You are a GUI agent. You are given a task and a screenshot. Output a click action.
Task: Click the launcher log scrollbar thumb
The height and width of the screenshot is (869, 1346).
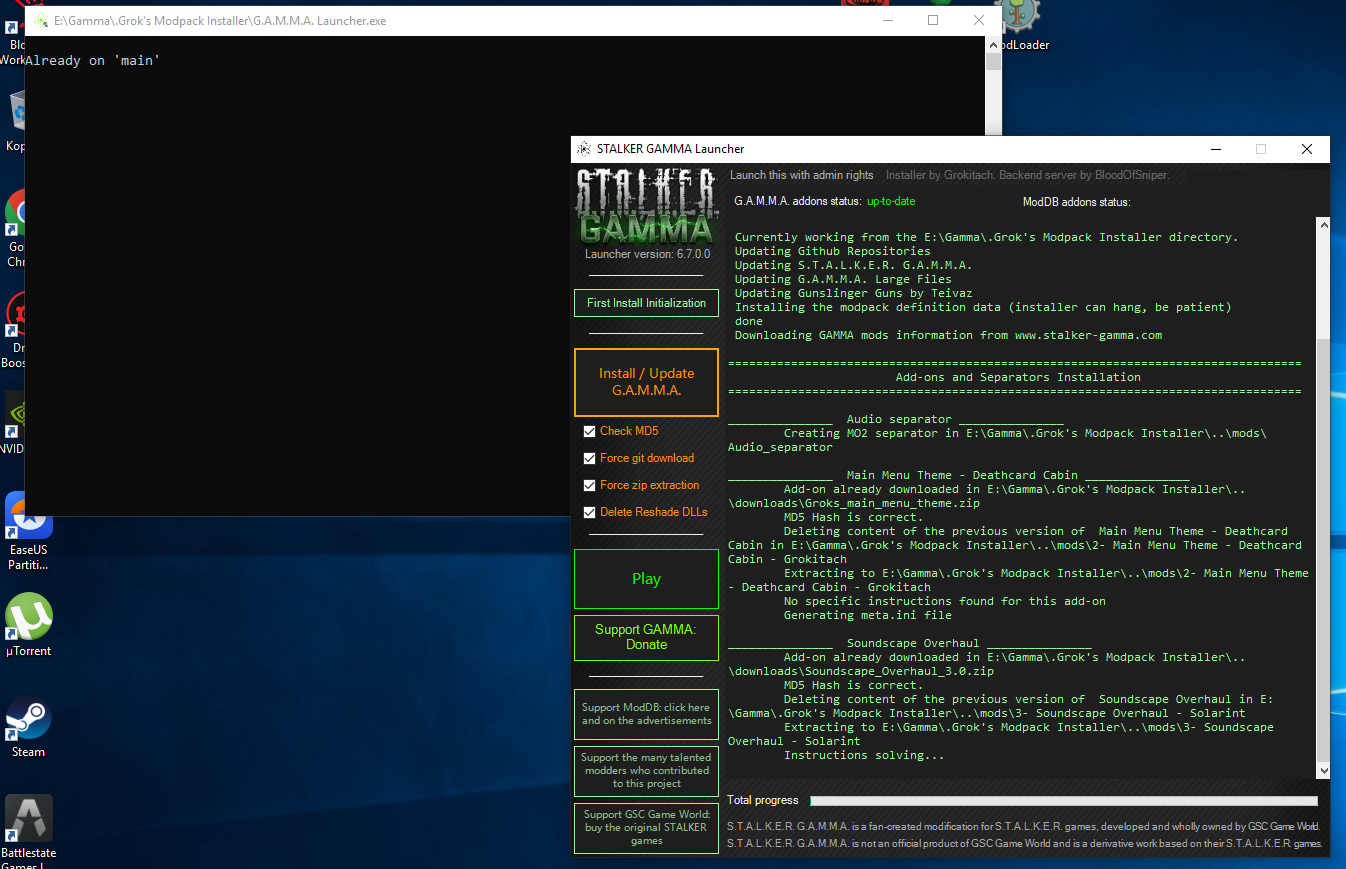pyautogui.click(x=1324, y=549)
